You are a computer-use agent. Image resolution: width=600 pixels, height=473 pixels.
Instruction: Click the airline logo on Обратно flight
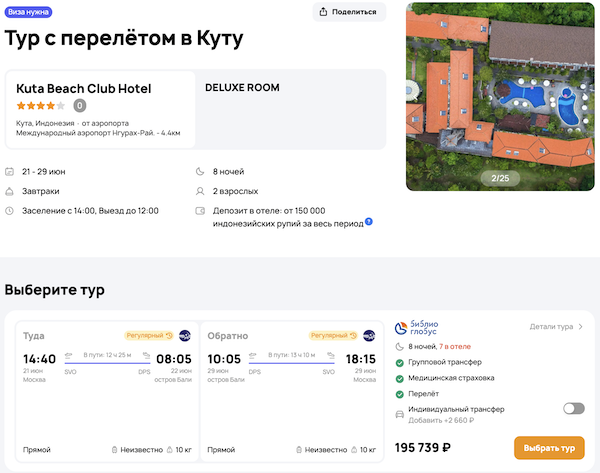coord(369,335)
